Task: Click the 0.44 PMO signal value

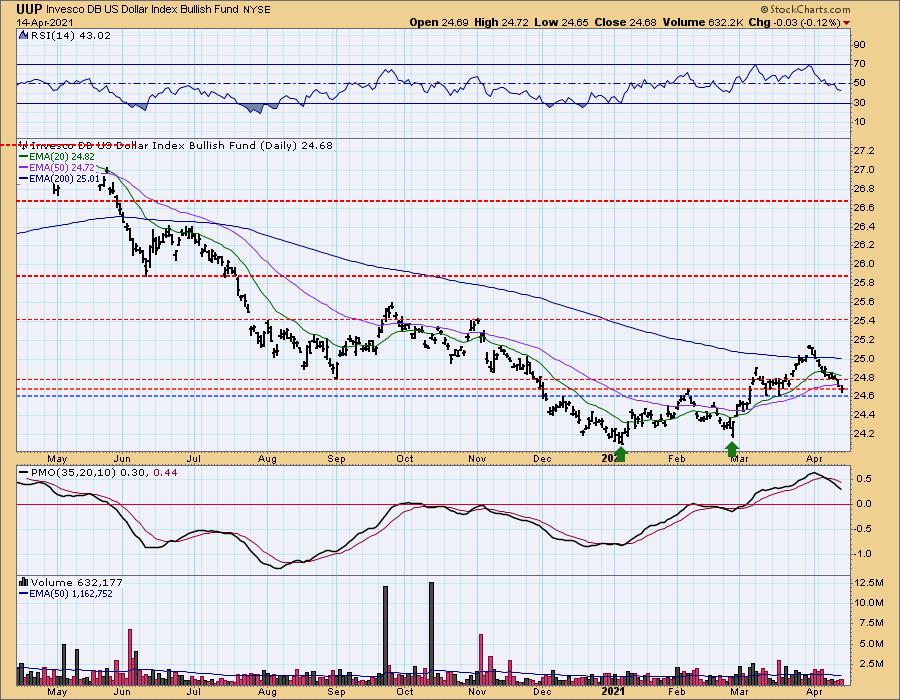Action: click(166, 472)
